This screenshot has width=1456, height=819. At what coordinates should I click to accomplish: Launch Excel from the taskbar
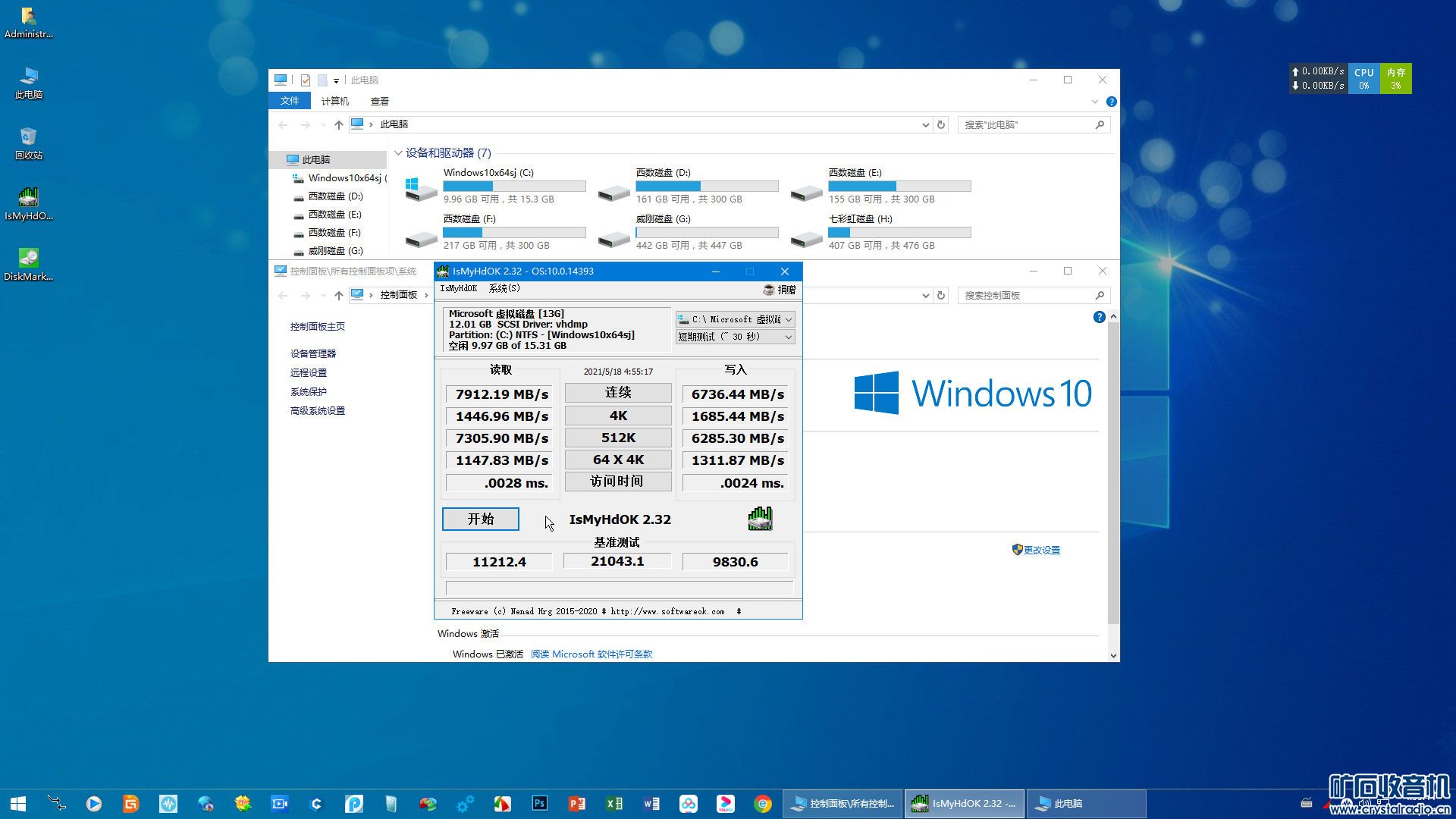tap(614, 803)
